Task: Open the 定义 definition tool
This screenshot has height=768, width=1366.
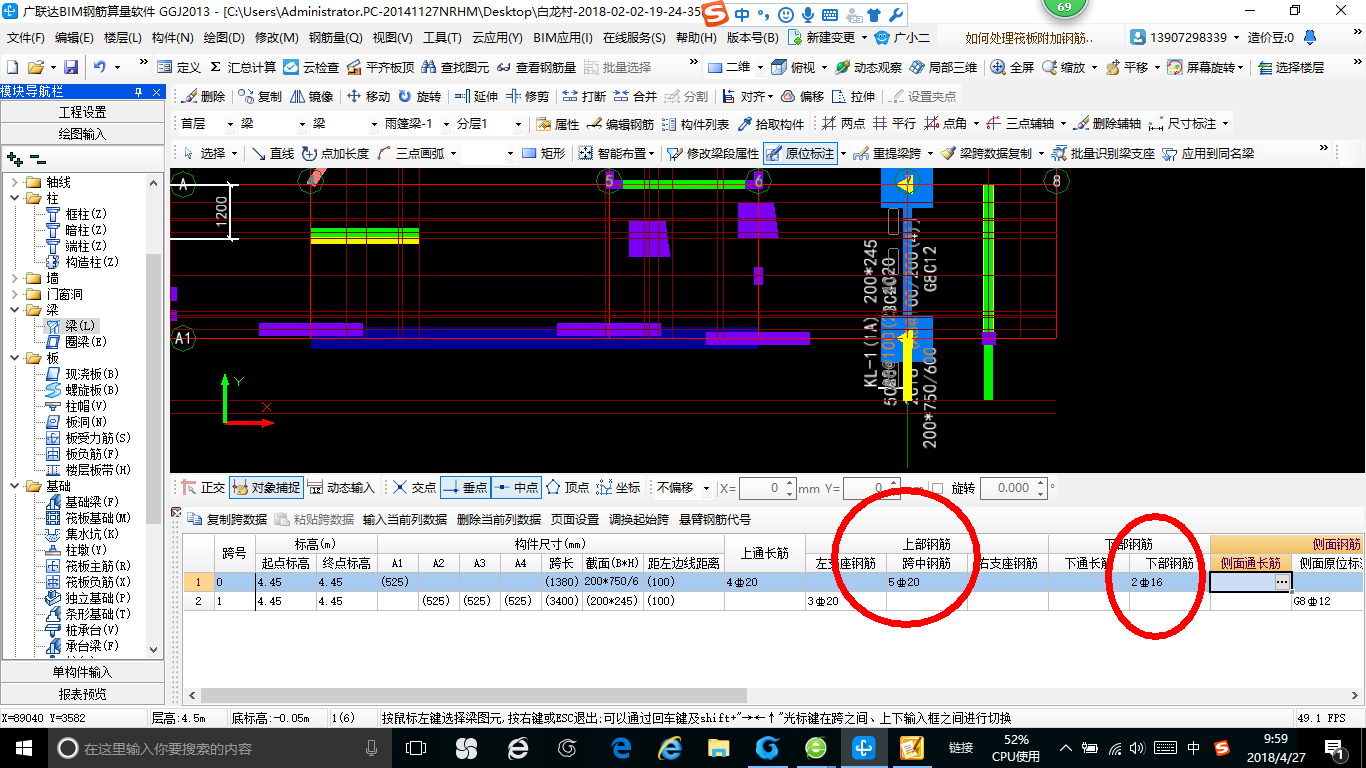Action: pyautogui.click(x=179, y=67)
